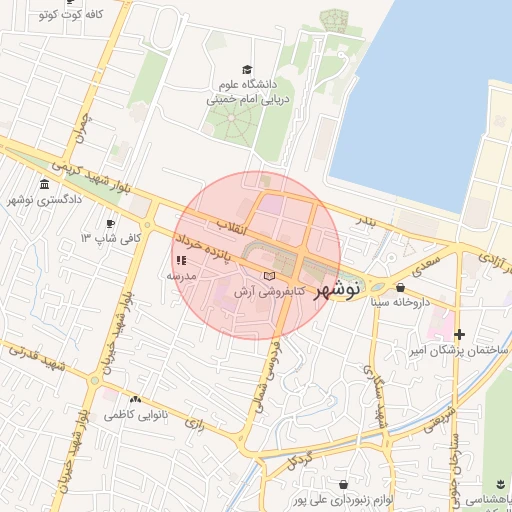The width and height of the screenshot is (512, 512).
Task: Click the Arash bookstore book icon
Action: click(x=270, y=276)
